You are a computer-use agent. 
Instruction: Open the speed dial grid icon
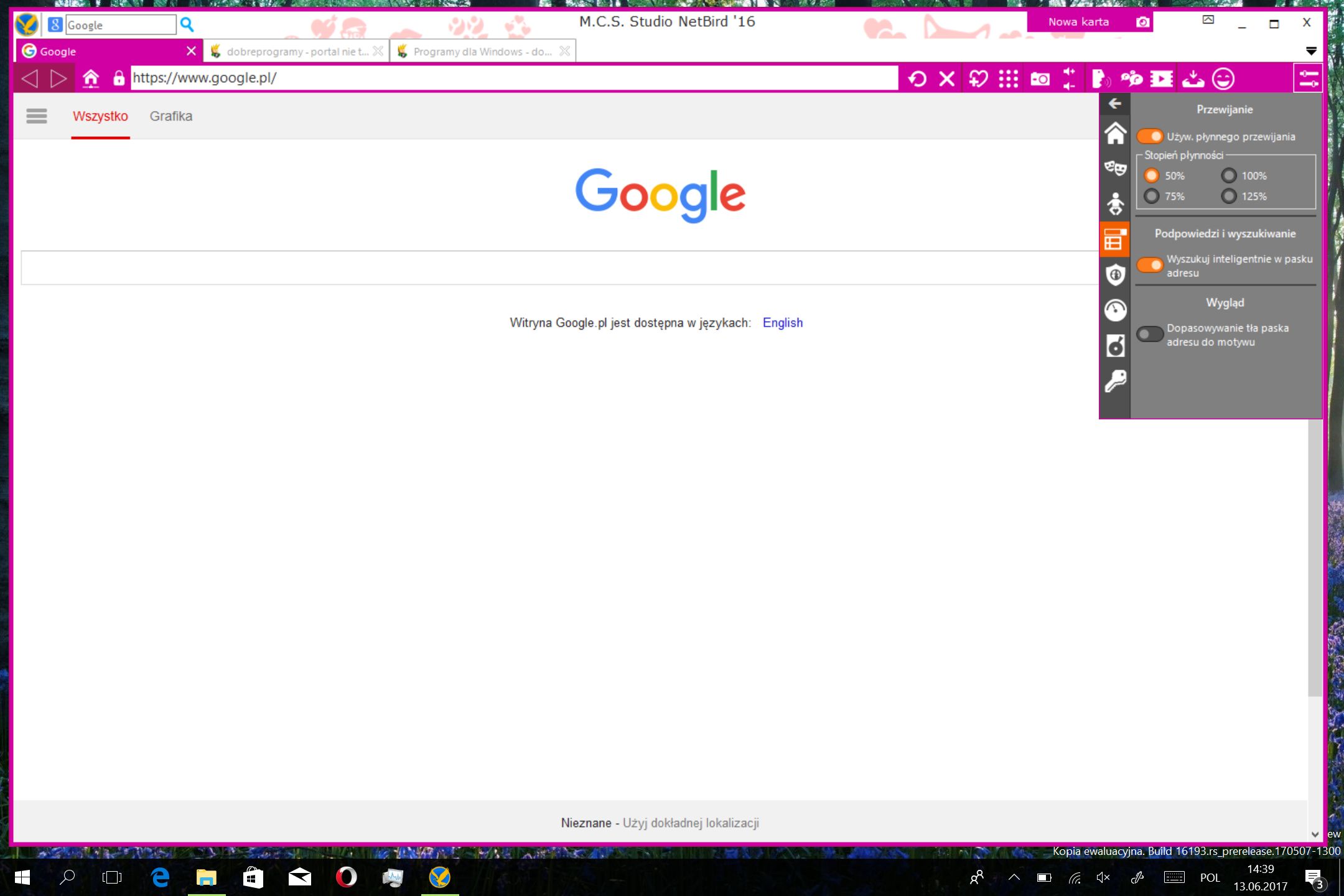point(1008,79)
